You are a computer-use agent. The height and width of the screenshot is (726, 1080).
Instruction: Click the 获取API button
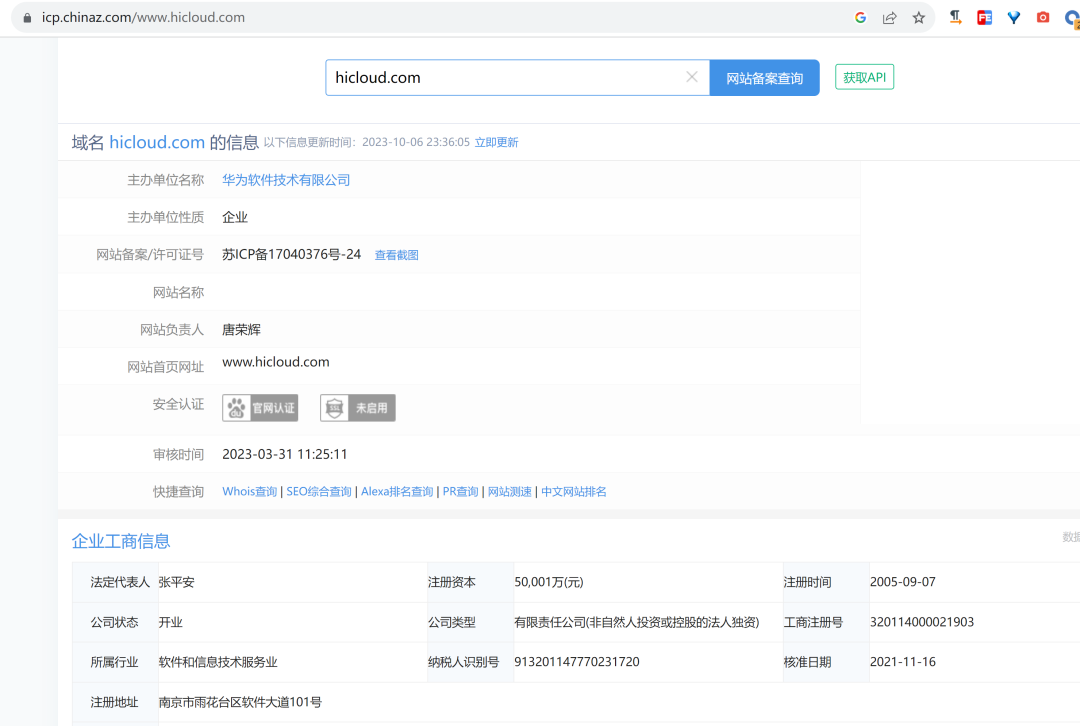pyautogui.click(x=864, y=77)
